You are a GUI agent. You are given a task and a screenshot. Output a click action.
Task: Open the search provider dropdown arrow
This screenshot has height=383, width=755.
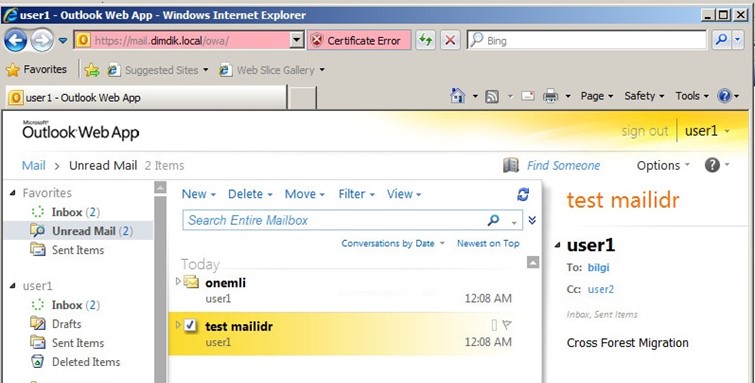pyautogui.click(x=738, y=40)
